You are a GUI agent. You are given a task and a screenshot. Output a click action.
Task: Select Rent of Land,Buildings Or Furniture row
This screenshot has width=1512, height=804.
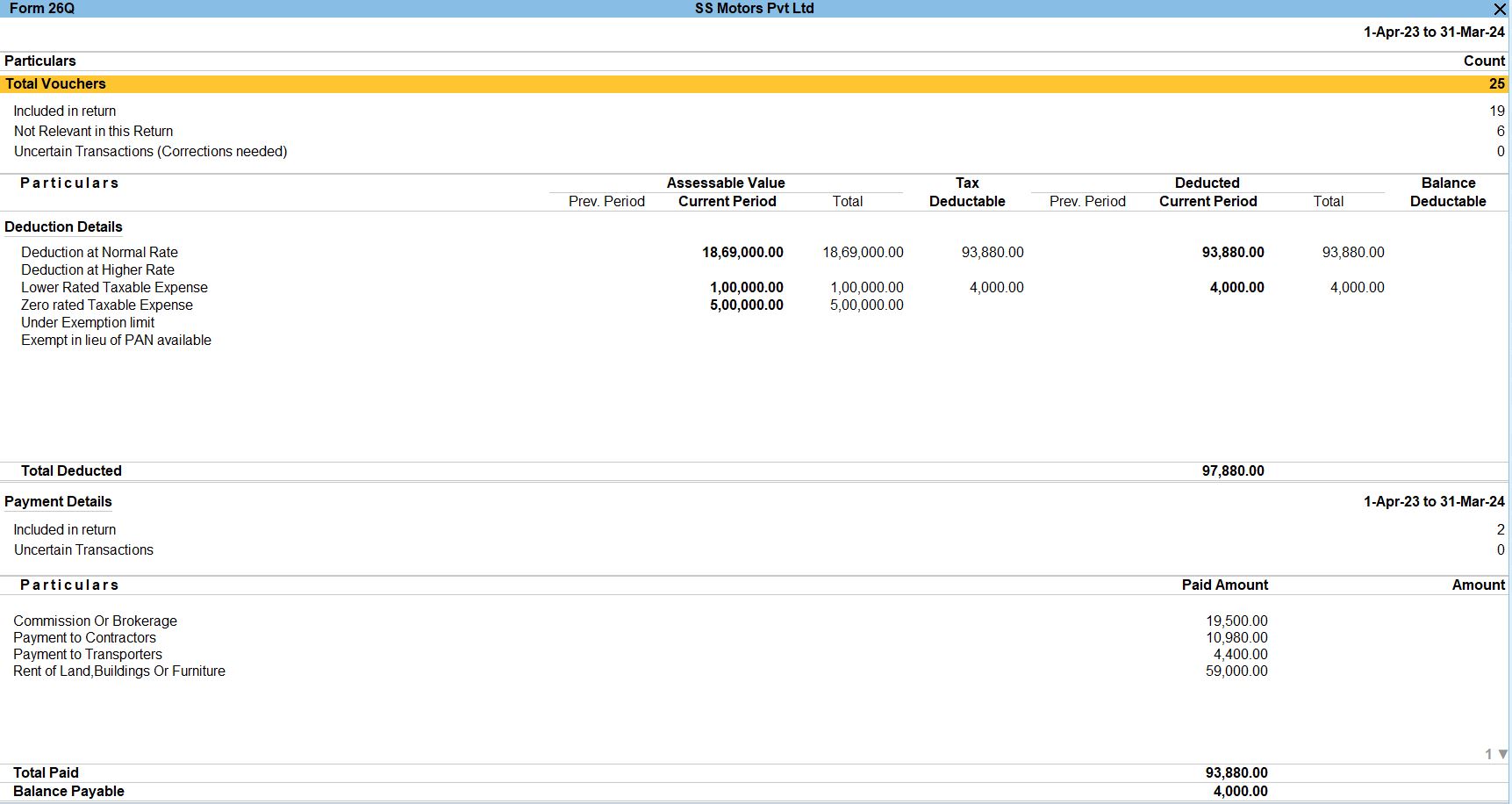(755, 671)
